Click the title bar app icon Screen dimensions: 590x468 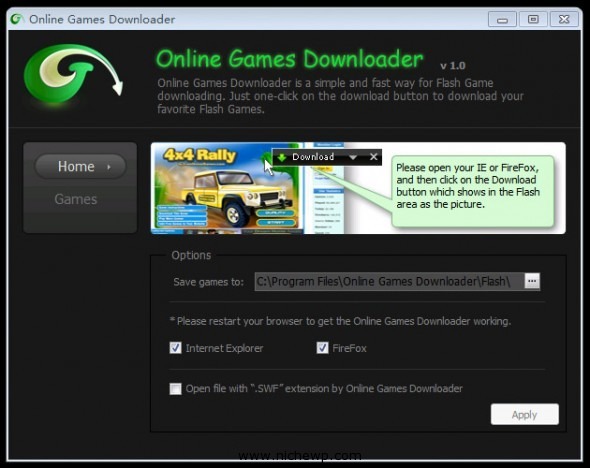(17, 19)
